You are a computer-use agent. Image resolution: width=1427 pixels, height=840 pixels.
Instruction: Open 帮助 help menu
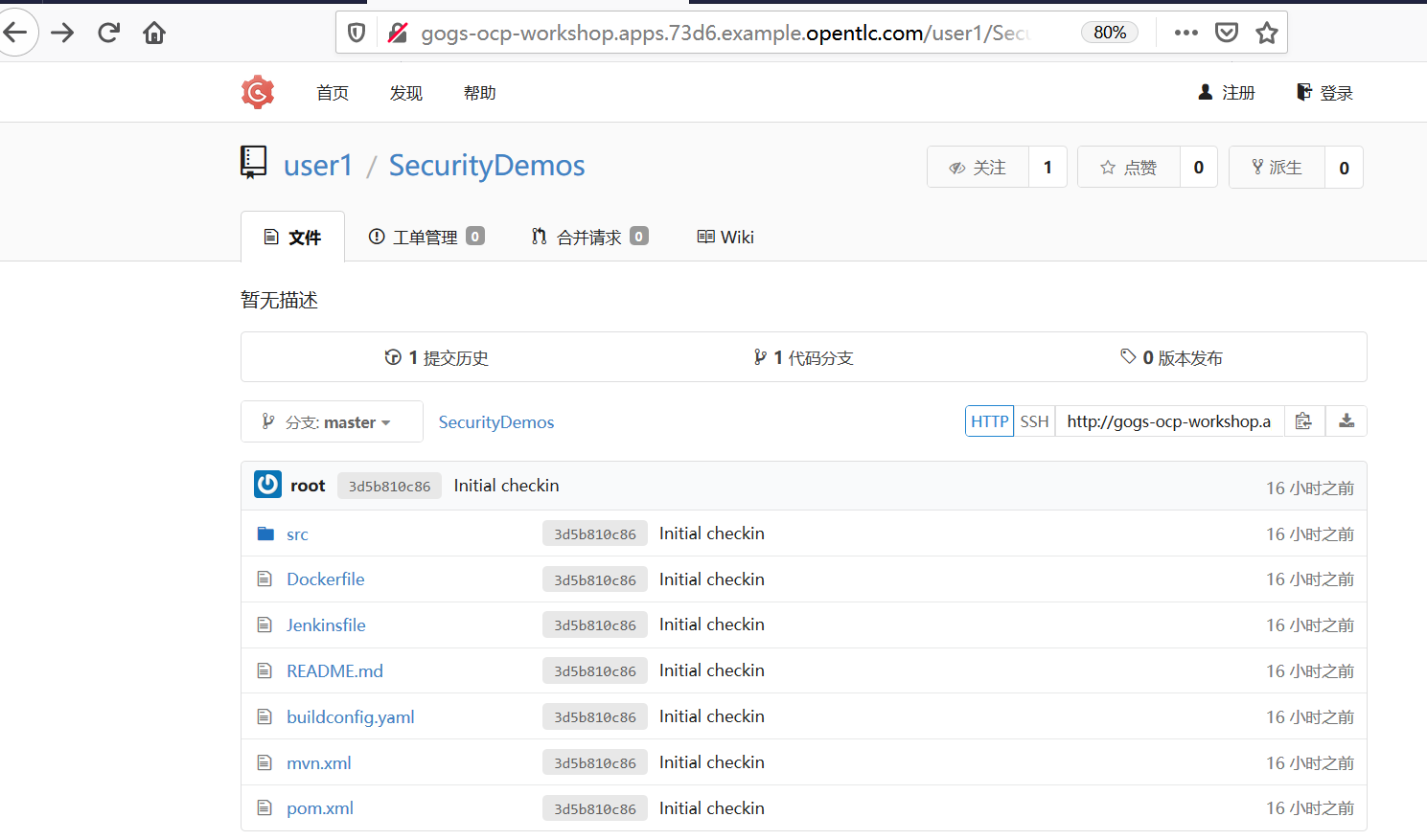(480, 93)
